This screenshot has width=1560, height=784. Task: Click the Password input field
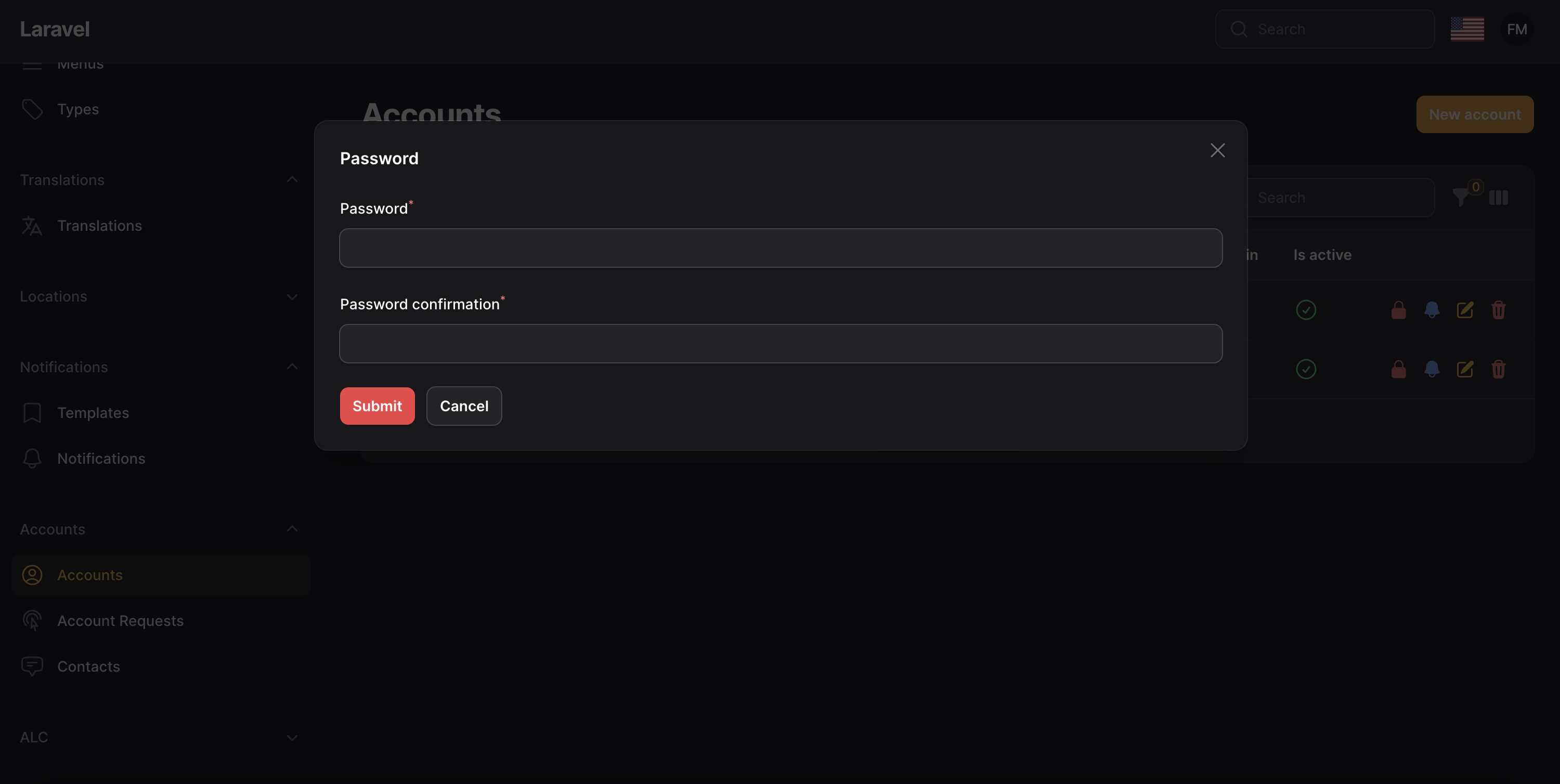(781, 247)
